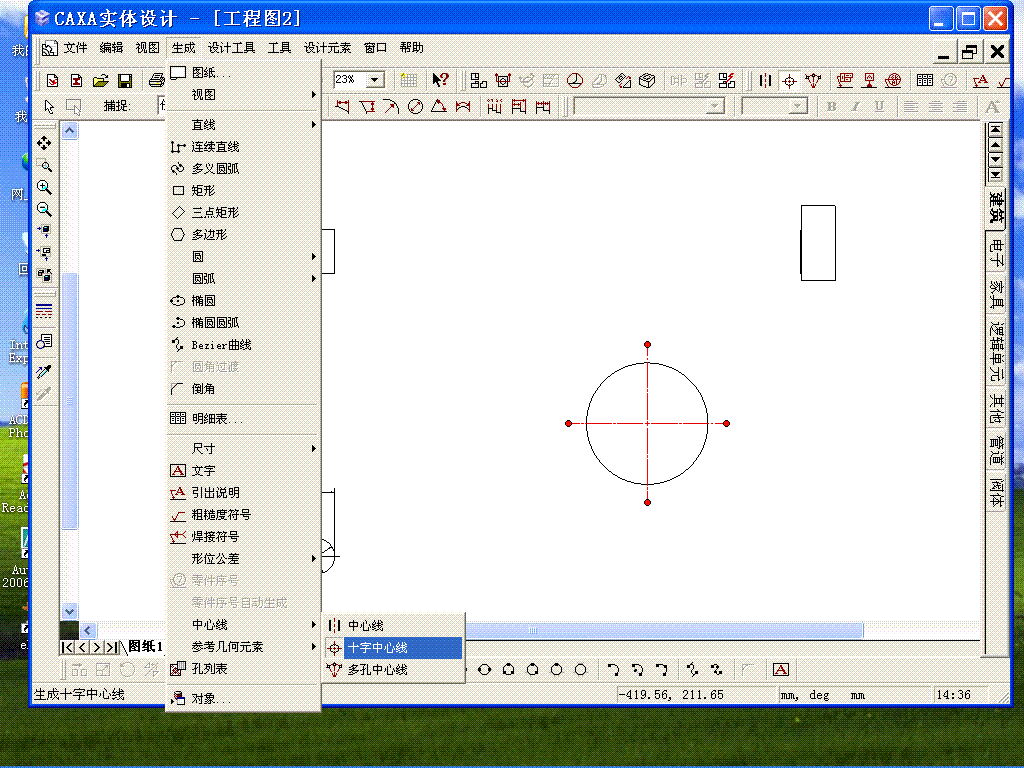This screenshot has width=1024, height=768.
Task: Select the arrow pointer selection tool
Action: 49,106
